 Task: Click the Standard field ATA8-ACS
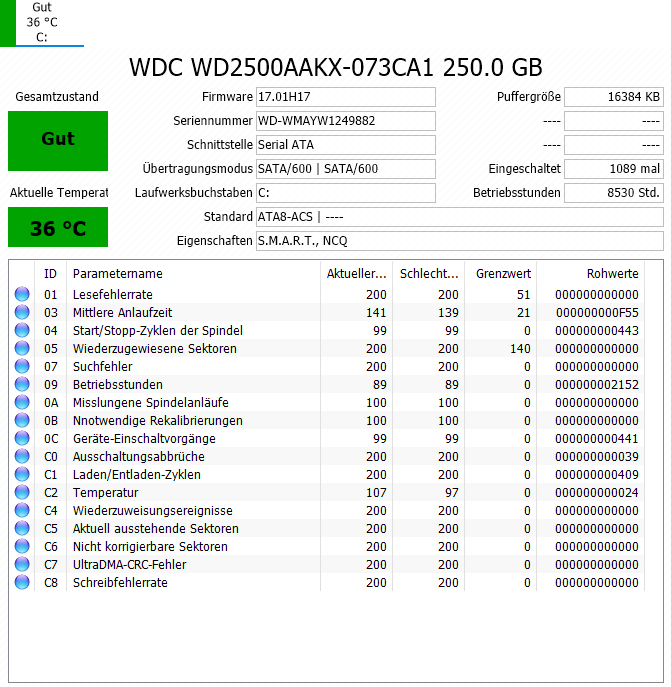(x=460, y=217)
